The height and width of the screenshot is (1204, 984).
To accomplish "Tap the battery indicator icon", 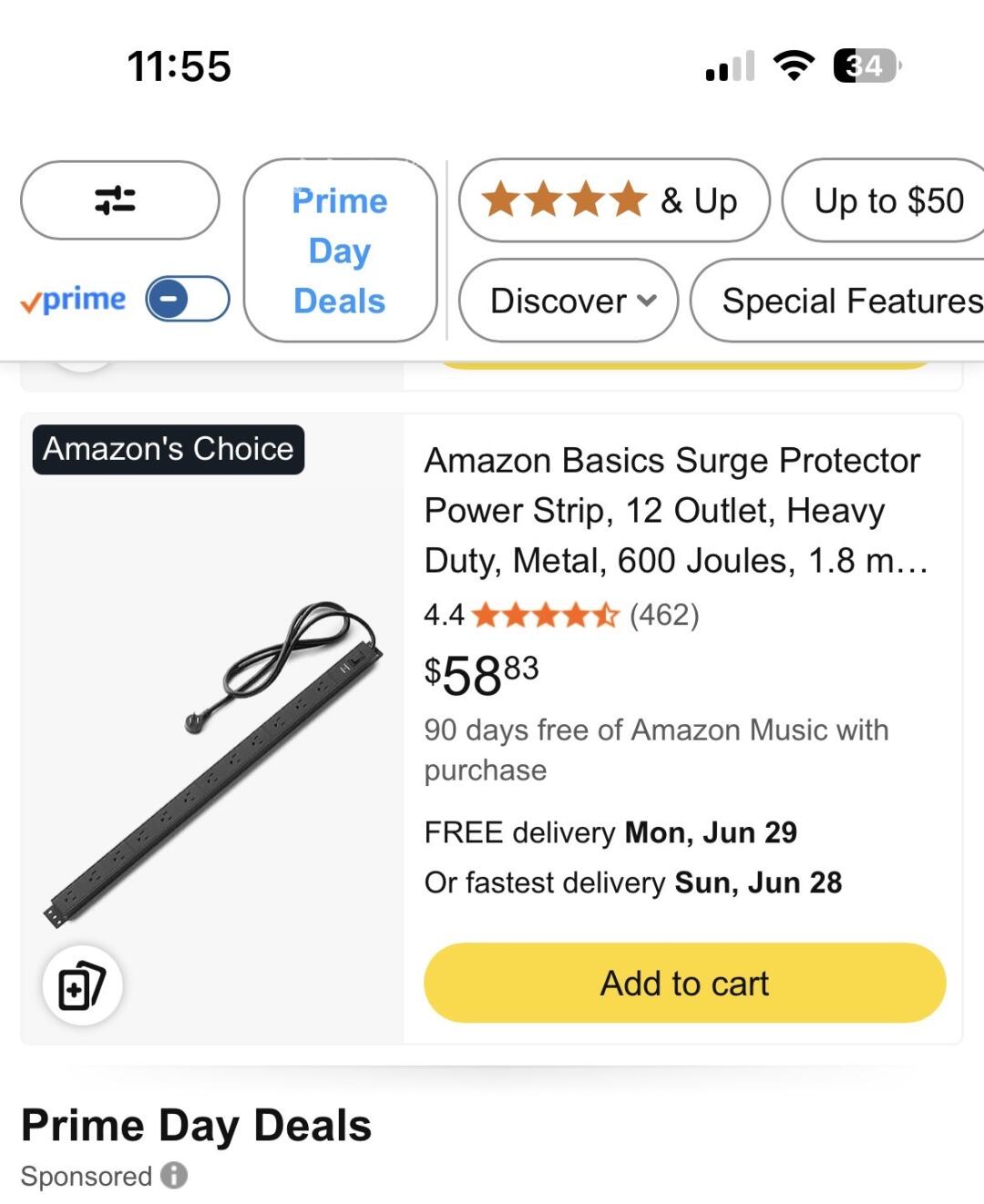I will pyautogui.click(x=866, y=66).
